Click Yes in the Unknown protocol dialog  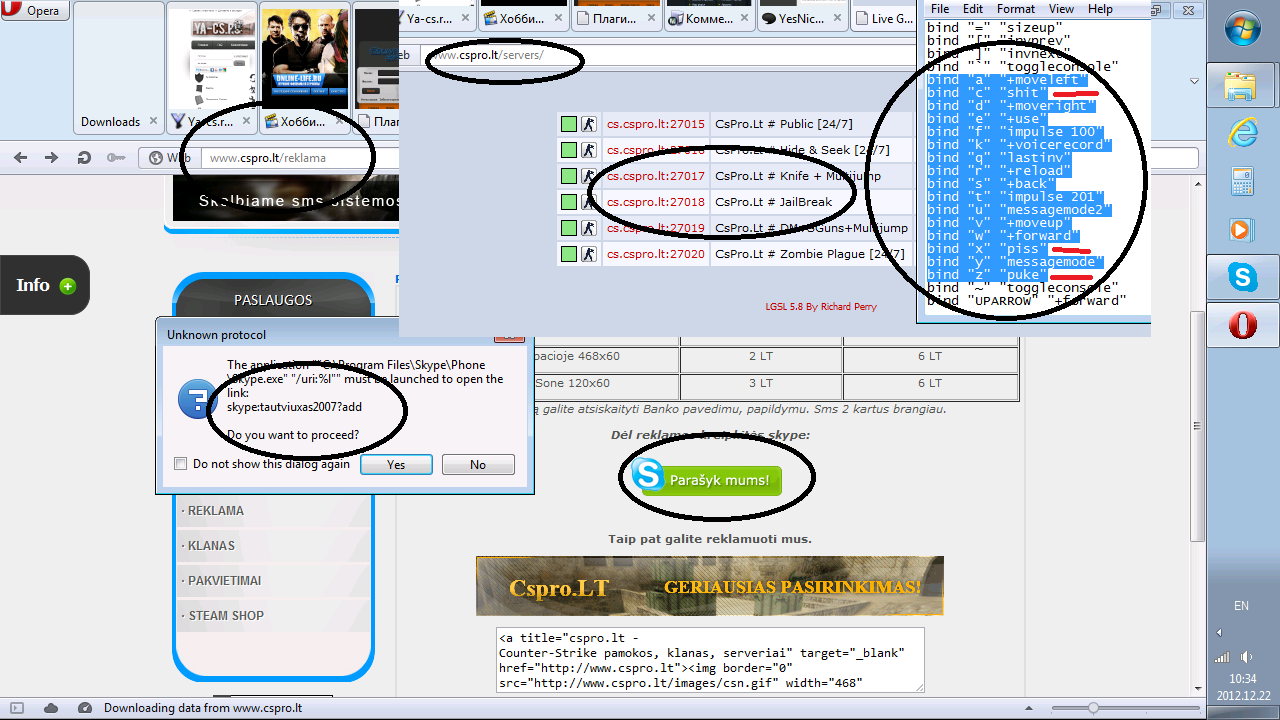click(396, 464)
